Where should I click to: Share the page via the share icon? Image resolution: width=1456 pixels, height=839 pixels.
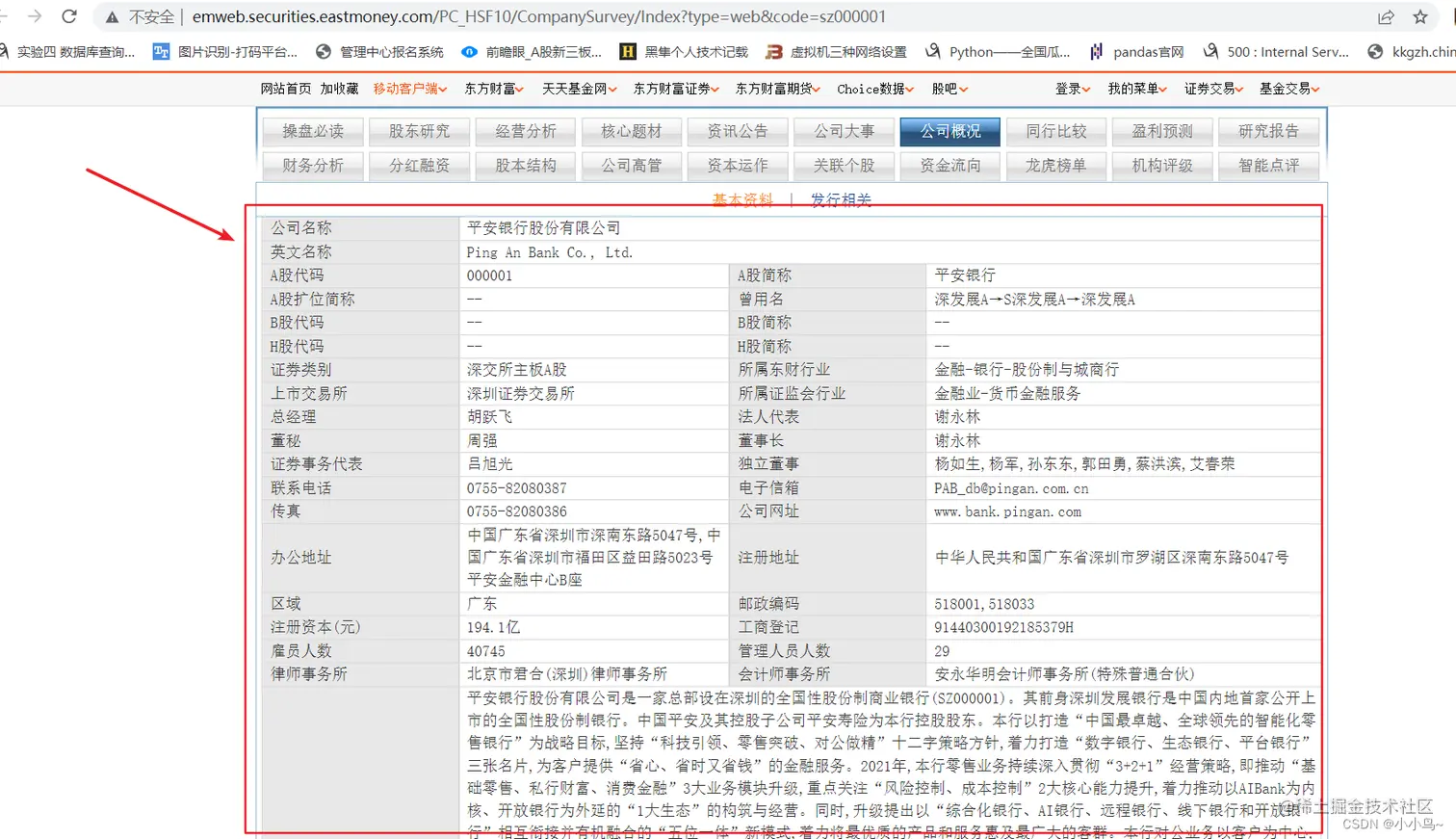pyautogui.click(x=1386, y=16)
